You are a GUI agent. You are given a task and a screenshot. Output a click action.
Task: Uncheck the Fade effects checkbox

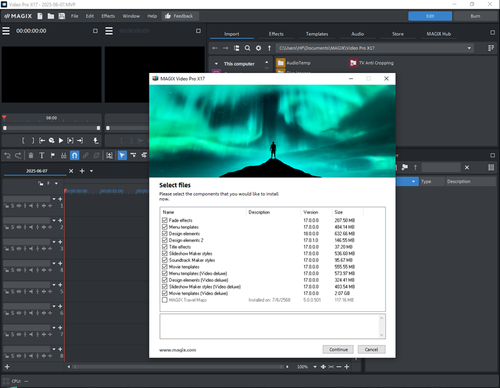pos(165,220)
